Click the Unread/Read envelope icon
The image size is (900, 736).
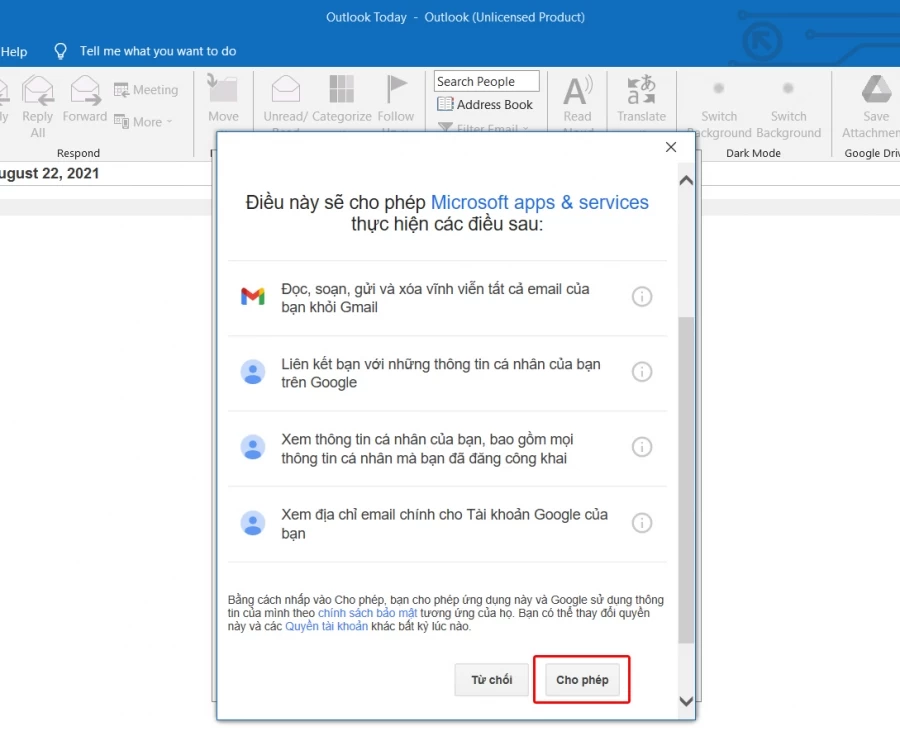(286, 88)
